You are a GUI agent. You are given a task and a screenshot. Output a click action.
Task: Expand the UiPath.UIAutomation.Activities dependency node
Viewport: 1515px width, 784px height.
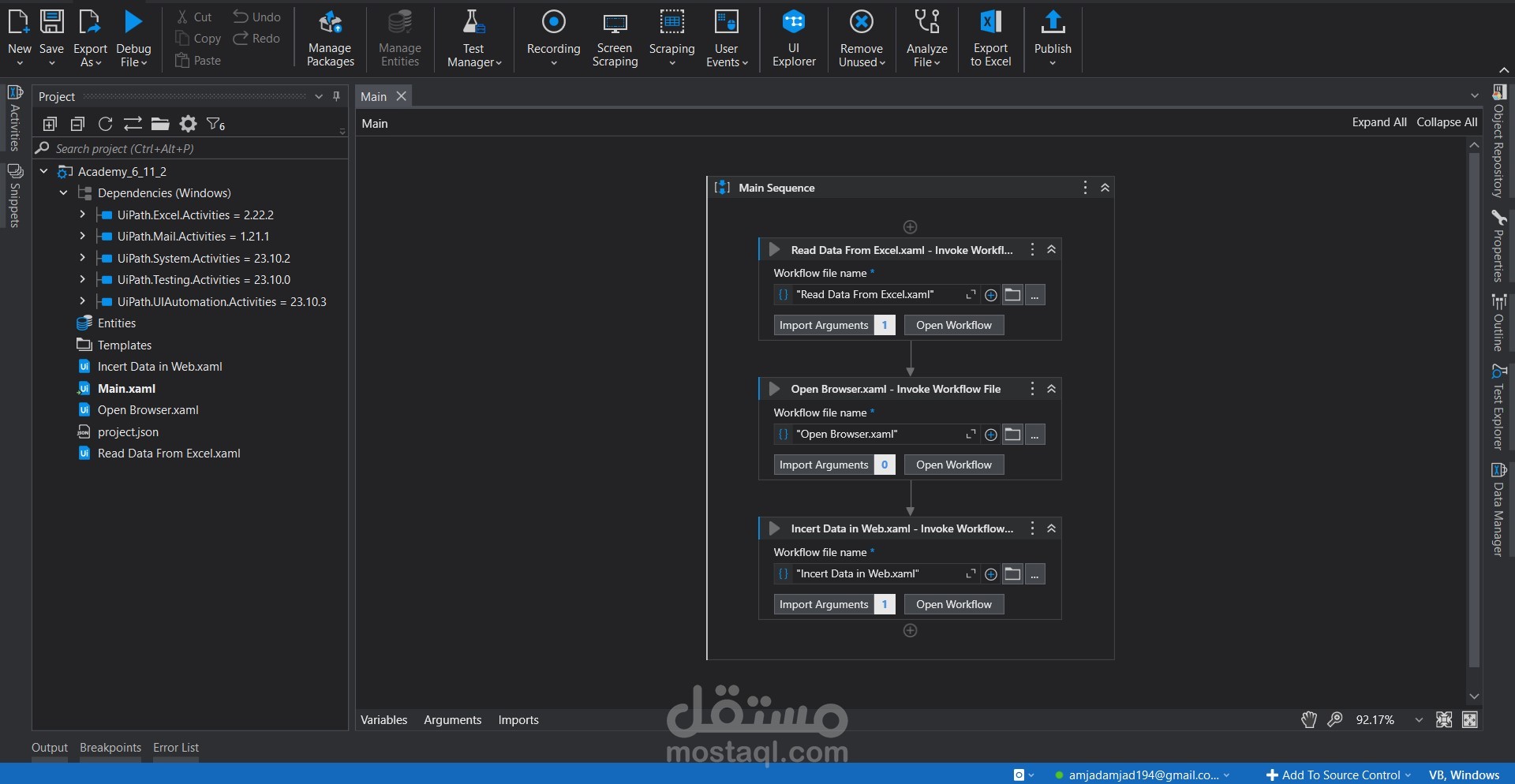click(x=82, y=301)
